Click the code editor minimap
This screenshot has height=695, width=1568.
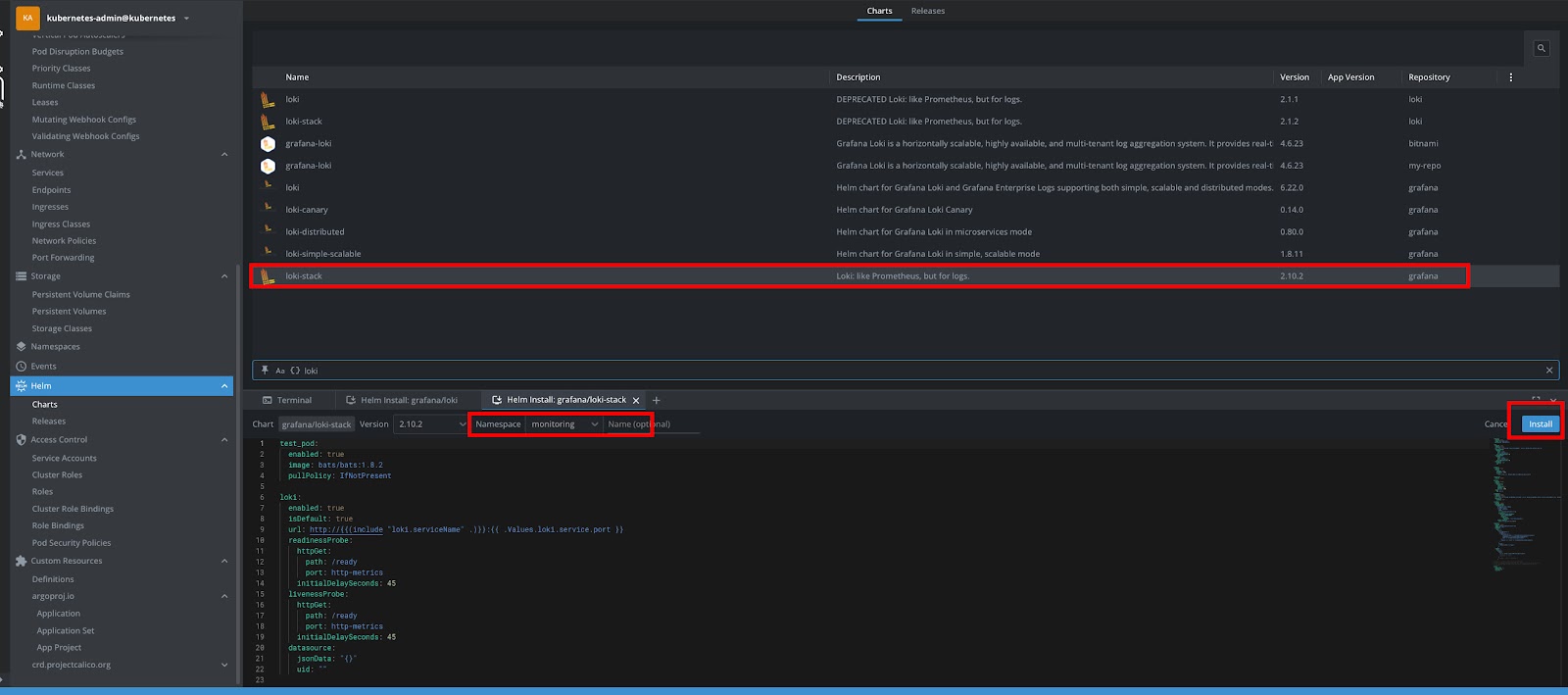tap(1526, 505)
